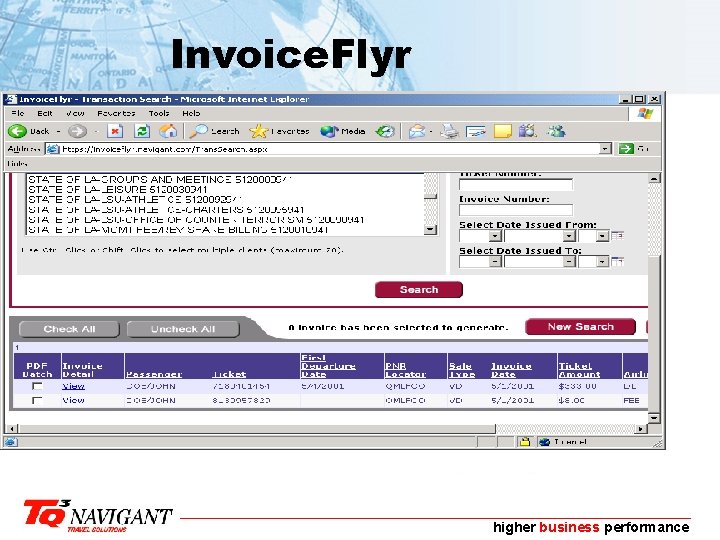Open calendar picker for Date Issued From
720x540 pixels.
pyautogui.click(x=618, y=236)
